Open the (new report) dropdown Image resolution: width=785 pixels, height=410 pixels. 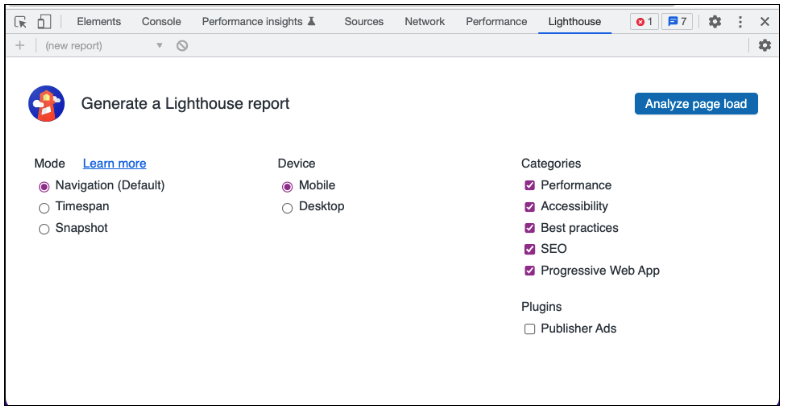tap(104, 46)
